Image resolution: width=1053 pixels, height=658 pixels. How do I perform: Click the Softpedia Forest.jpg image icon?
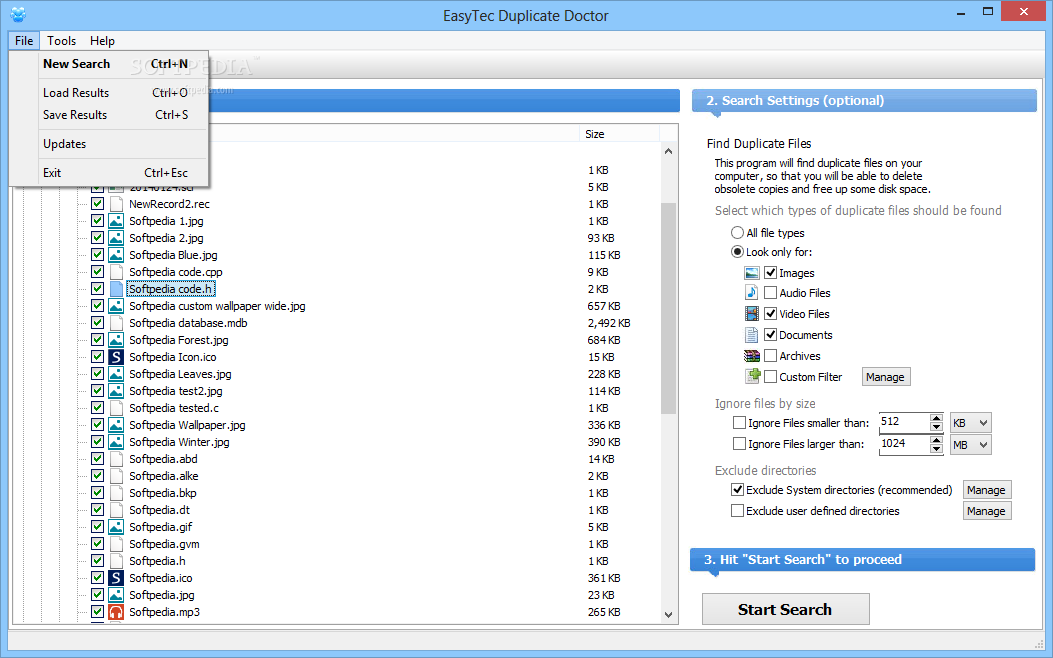point(116,340)
